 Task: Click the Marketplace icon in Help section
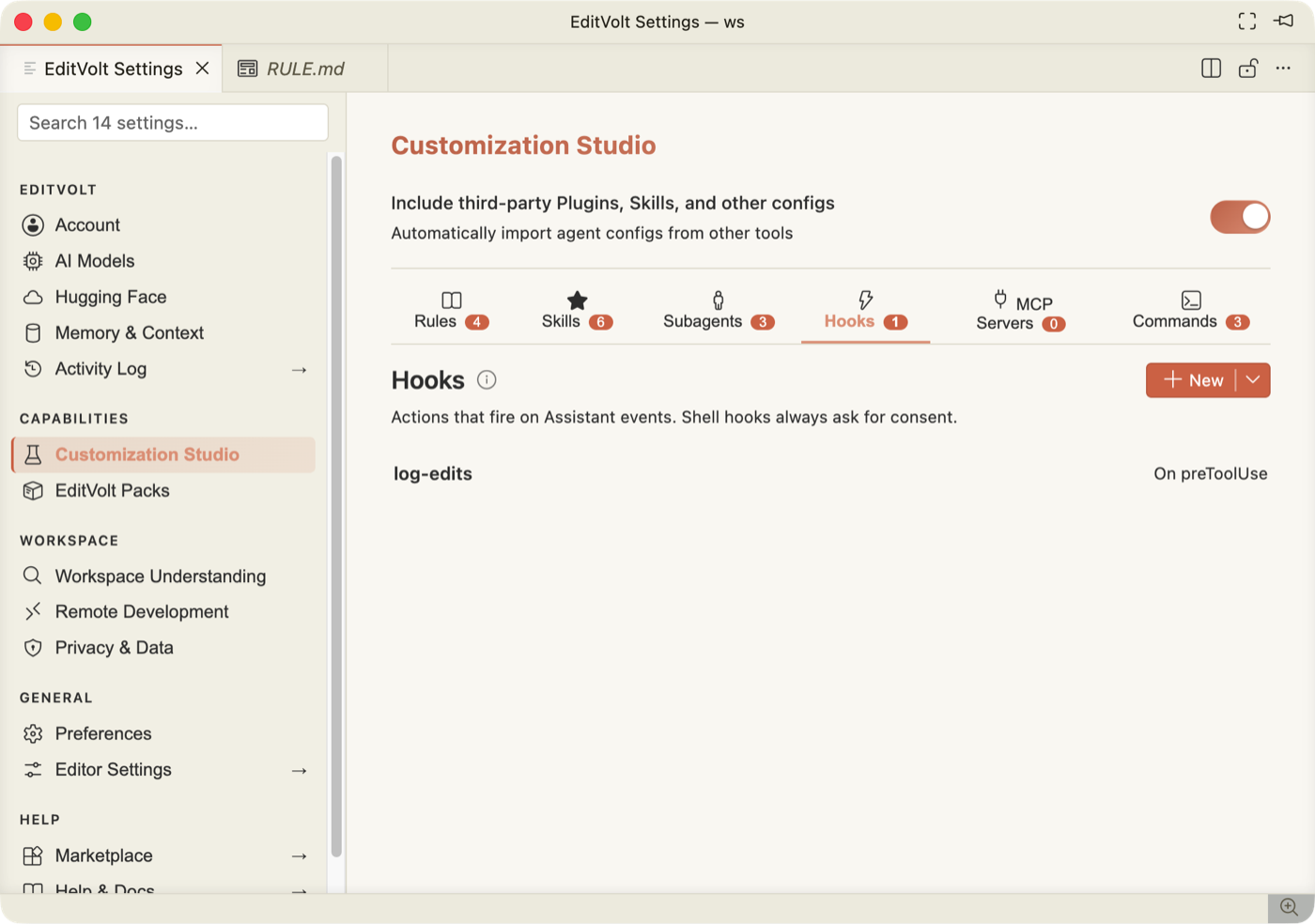(x=33, y=855)
